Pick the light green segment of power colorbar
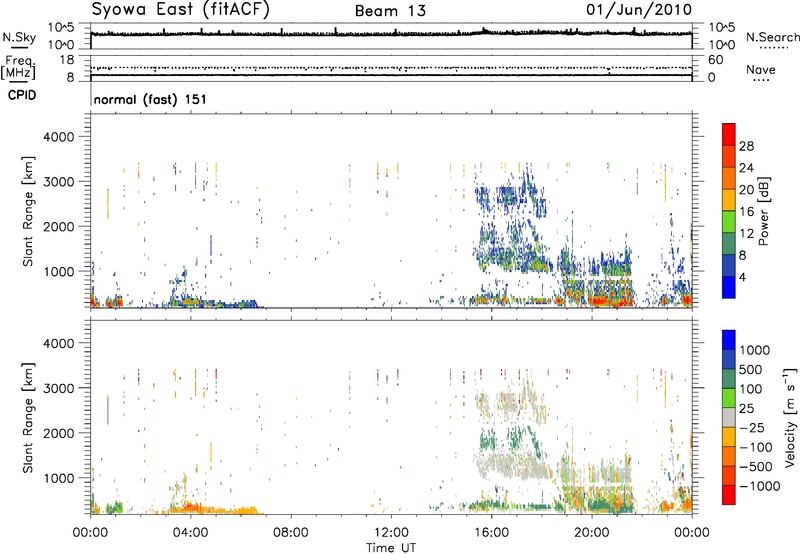Screen dimensions: 800x554 (x=729, y=221)
